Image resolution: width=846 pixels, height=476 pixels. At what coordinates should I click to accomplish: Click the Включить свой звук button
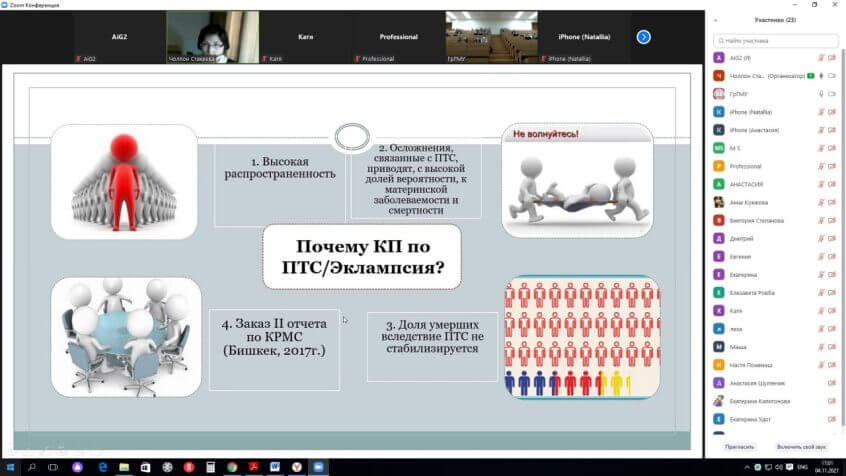pos(801,446)
